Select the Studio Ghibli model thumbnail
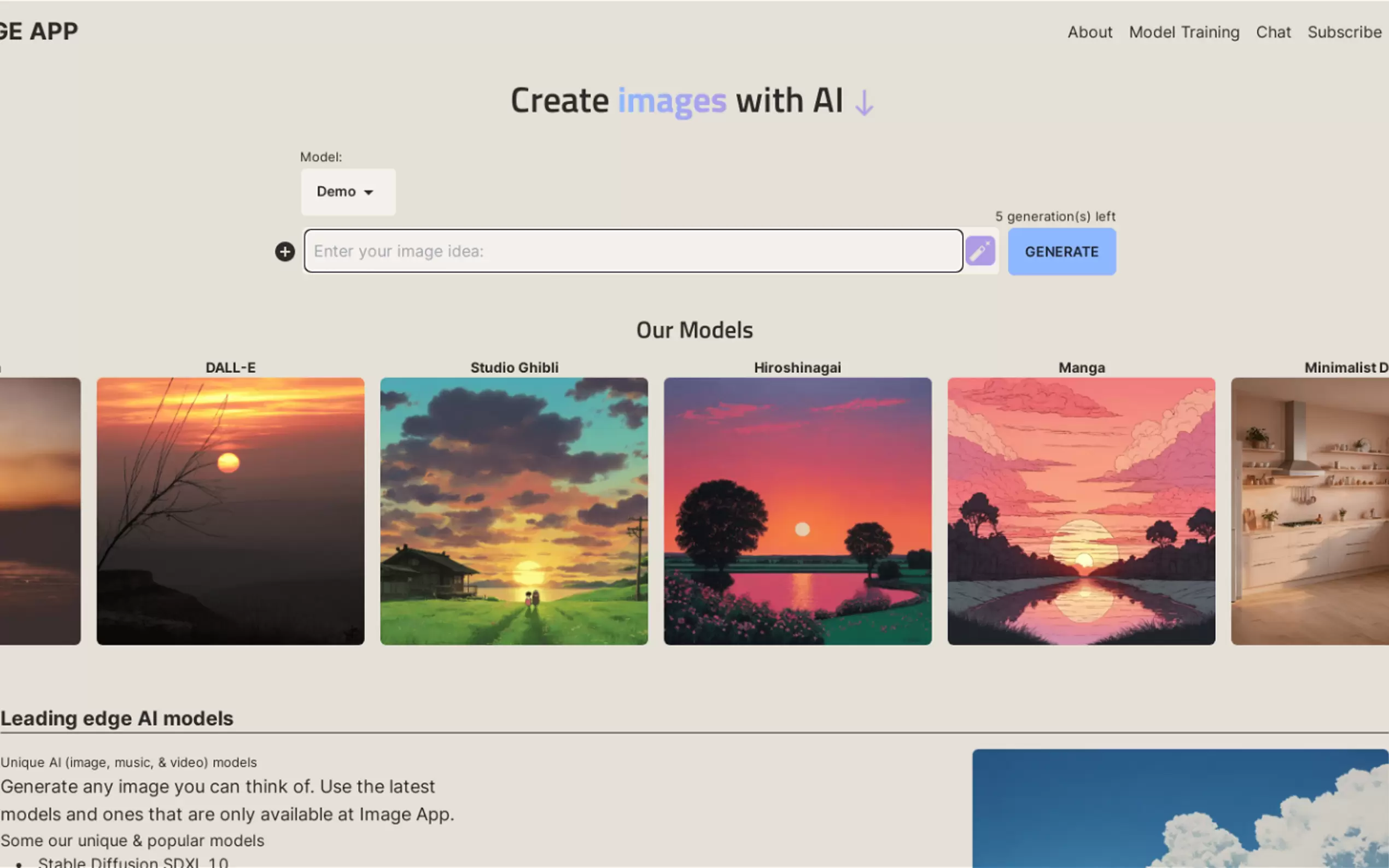 pyautogui.click(x=514, y=511)
